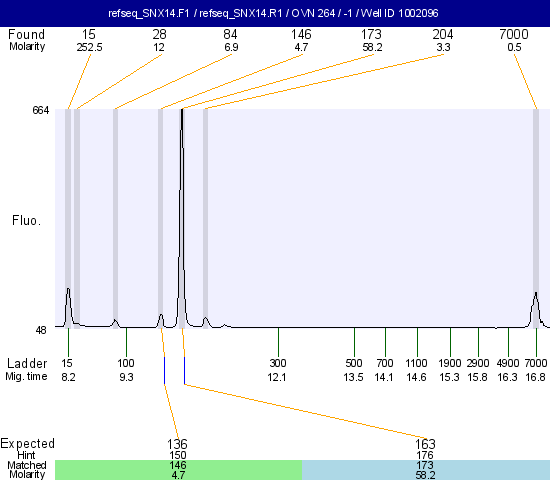Click the blue Matched 173 bar
Screen dimensions: 550x480
[426, 470]
